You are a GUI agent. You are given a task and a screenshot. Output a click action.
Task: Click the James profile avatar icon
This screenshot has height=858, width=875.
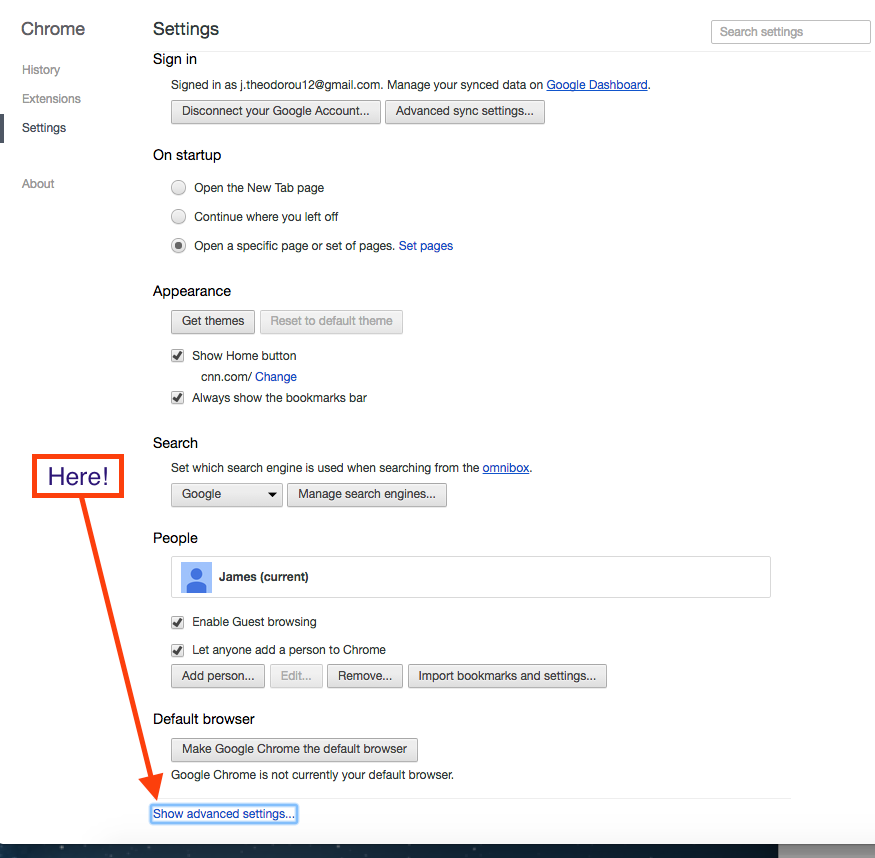tap(196, 577)
